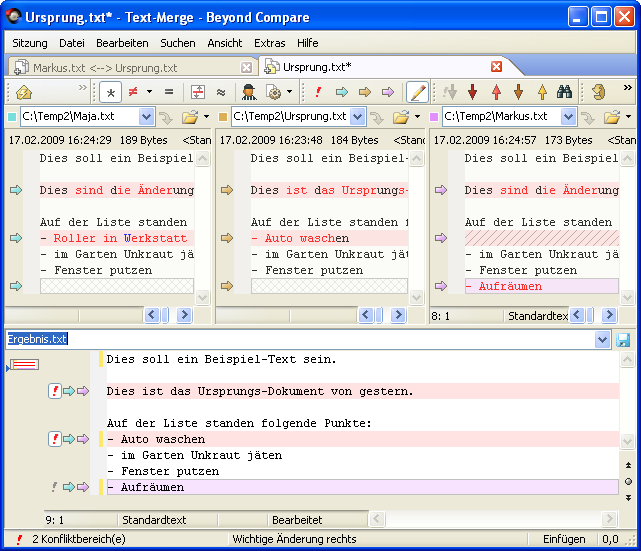Viewport: 641px width, 551px height.
Task: Save the Ergebnis.txt output file
Action: tap(624, 340)
